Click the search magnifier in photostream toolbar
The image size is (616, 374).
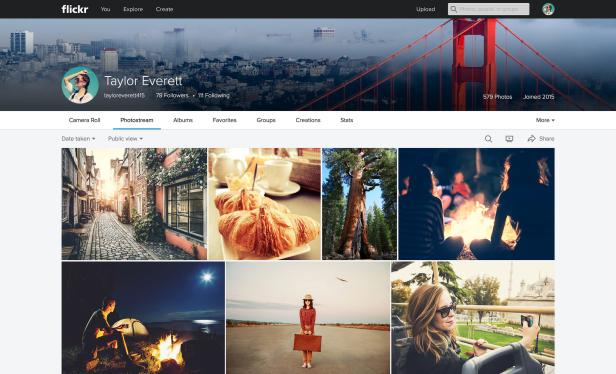click(x=488, y=139)
